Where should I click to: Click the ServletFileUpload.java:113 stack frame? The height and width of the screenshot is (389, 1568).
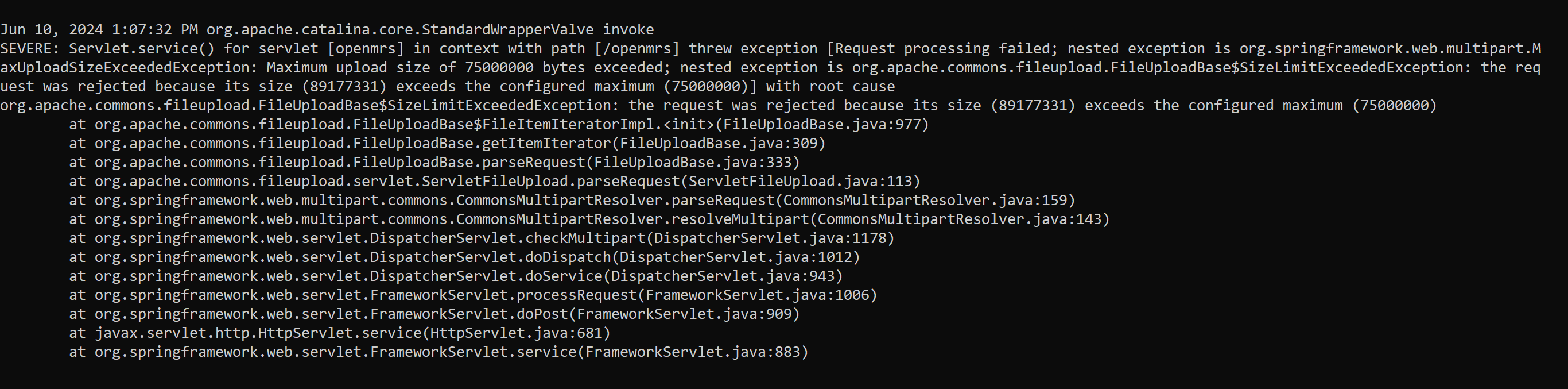tap(495, 181)
